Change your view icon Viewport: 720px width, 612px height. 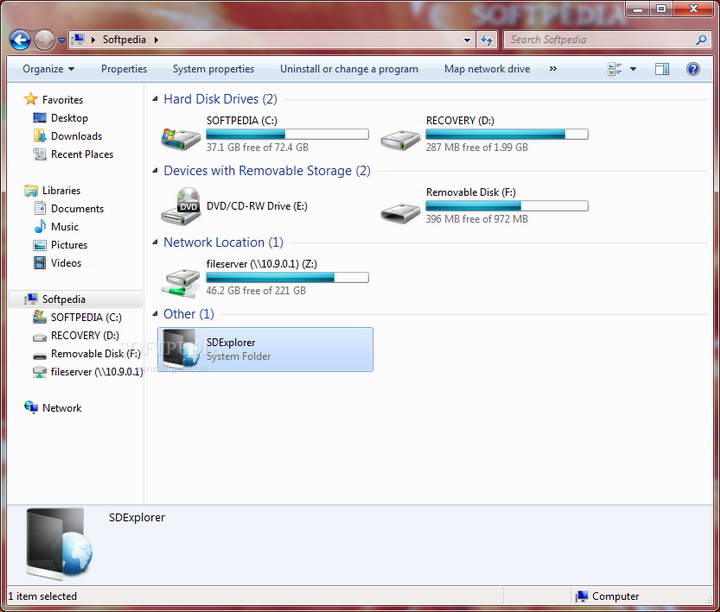614,69
